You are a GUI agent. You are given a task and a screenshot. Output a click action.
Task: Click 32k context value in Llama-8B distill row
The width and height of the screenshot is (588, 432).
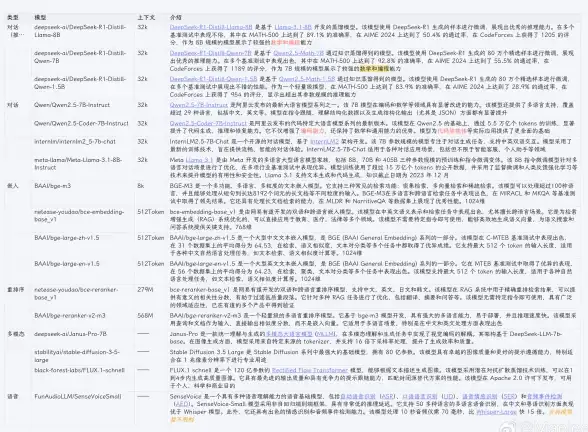[x=142, y=27]
